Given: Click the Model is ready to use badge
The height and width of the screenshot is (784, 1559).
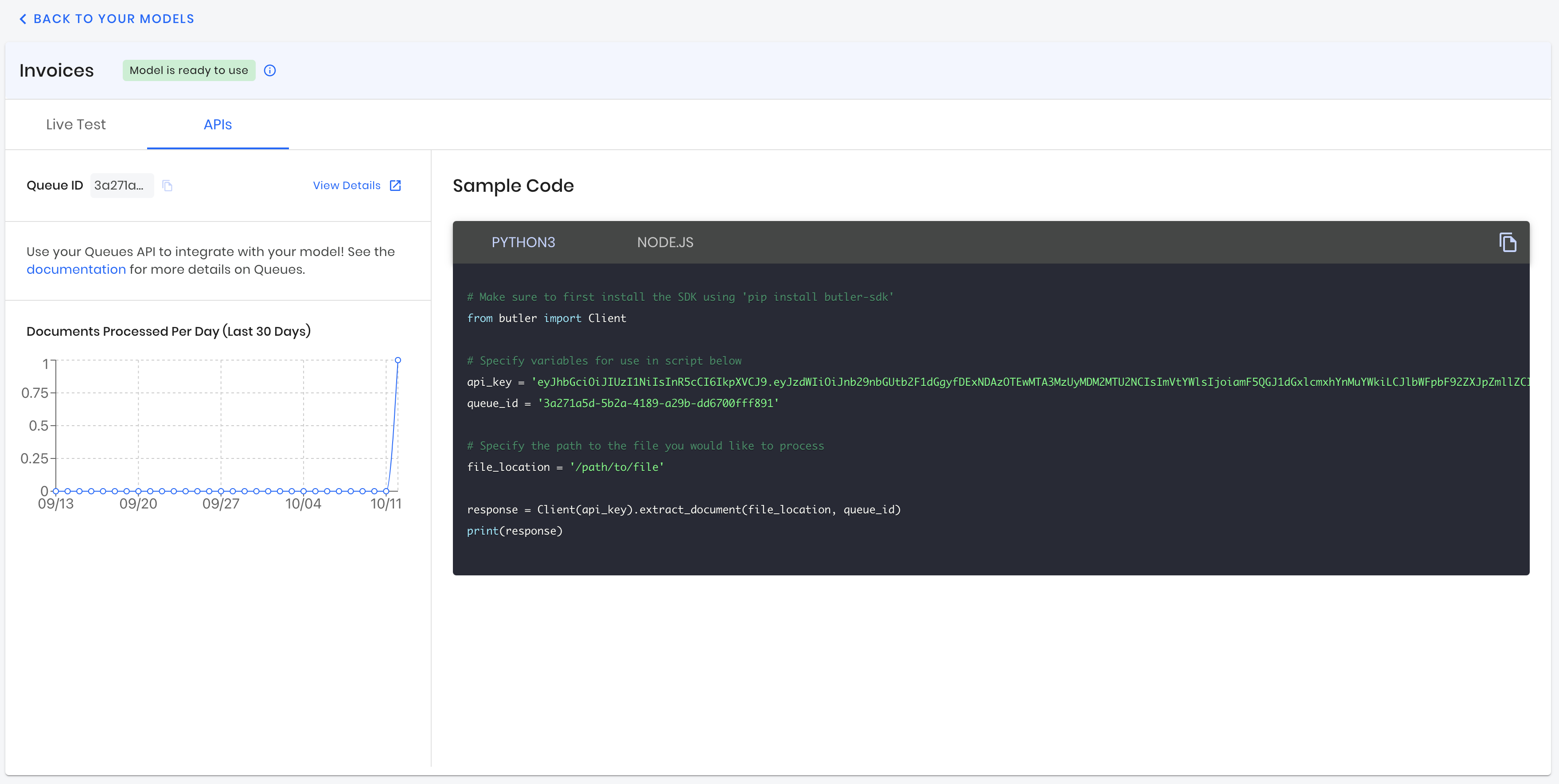Looking at the screenshot, I should [189, 70].
